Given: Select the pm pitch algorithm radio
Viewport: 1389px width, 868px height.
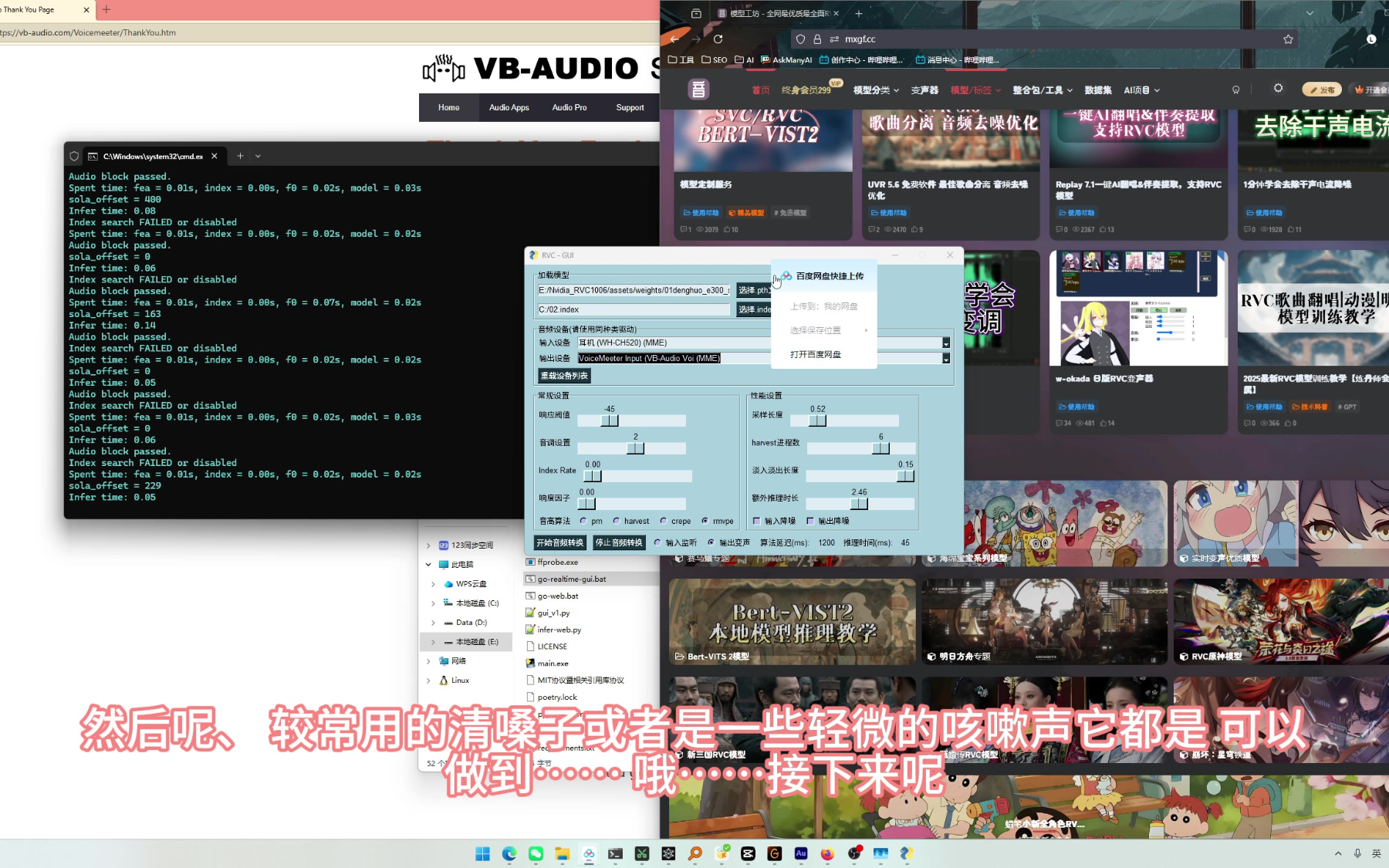Looking at the screenshot, I should (x=583, y=521).
